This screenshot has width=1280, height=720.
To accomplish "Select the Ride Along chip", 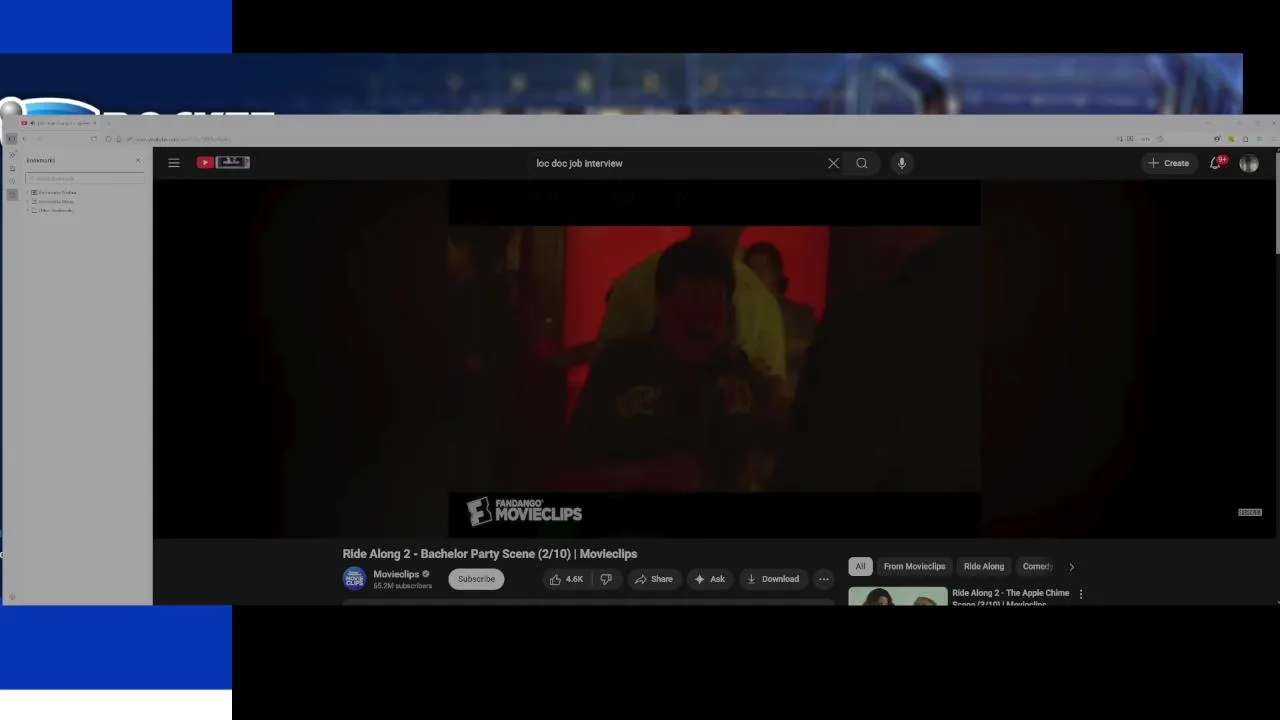I will point(984,566).
